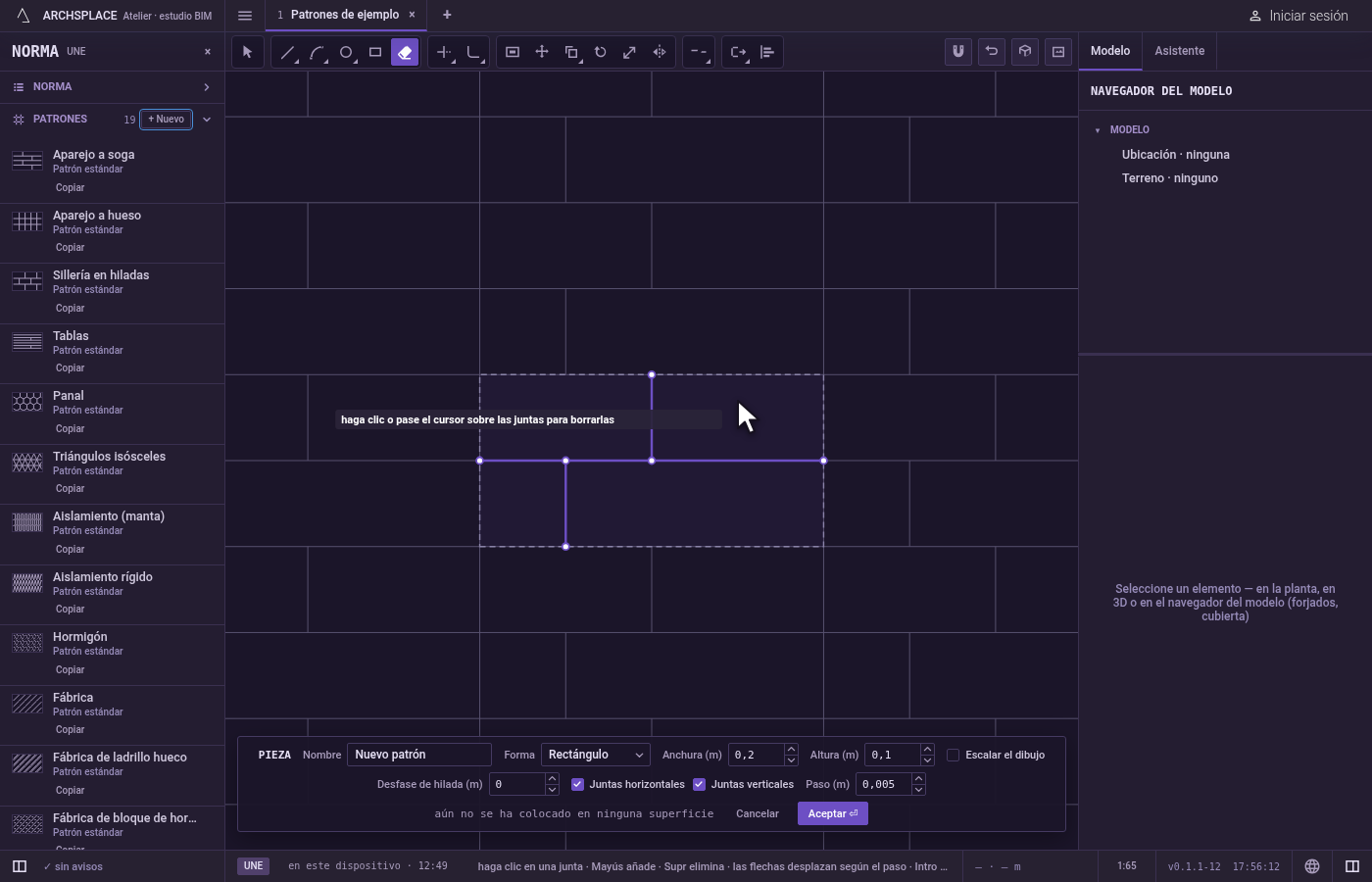Image resolution: width=1372 pixels, height=882 pixels.
Task: Click Iniciar sesión
Action: coord(1298,16)
